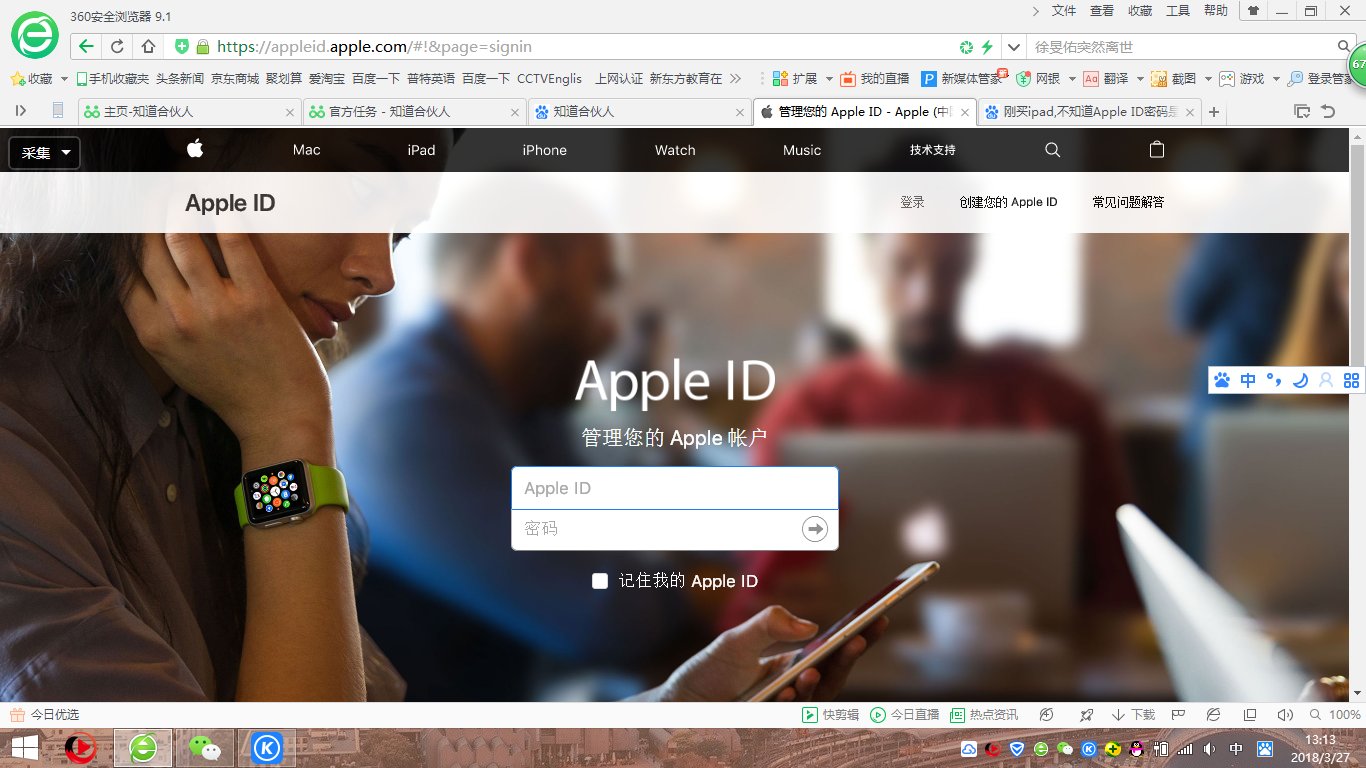Screen dimensions: 1366x768
Task: Click 创建您的 Apple ID link
Action: coord(1008,201)
